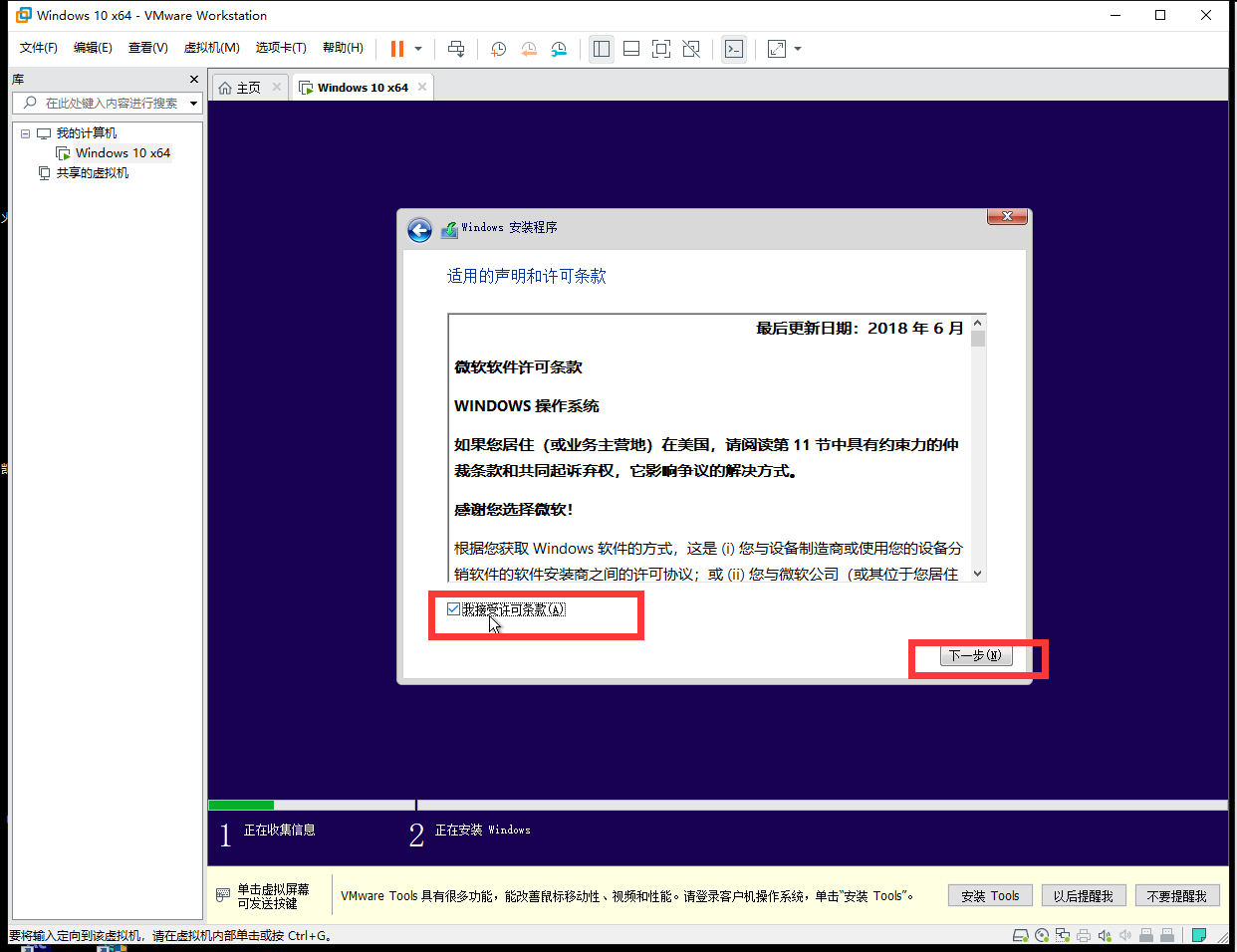Click the 下一步(N) button

coord(976,655)
